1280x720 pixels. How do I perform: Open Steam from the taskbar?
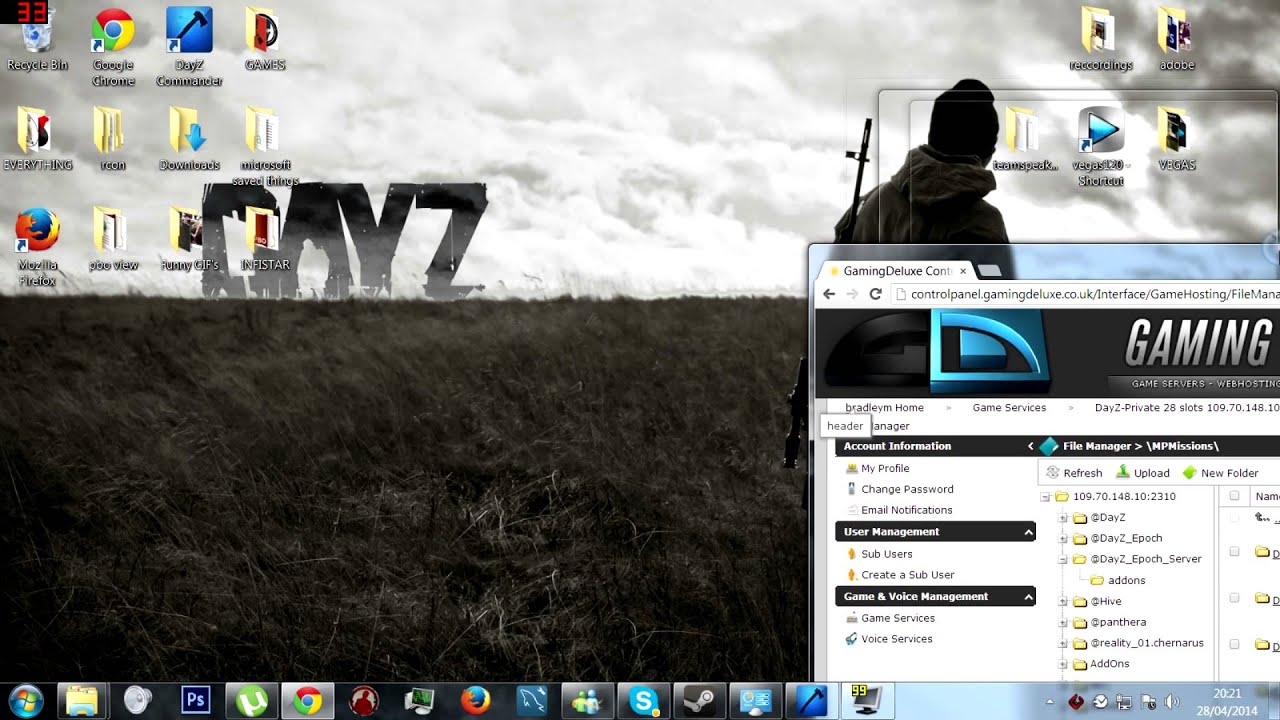pos(699,701)
